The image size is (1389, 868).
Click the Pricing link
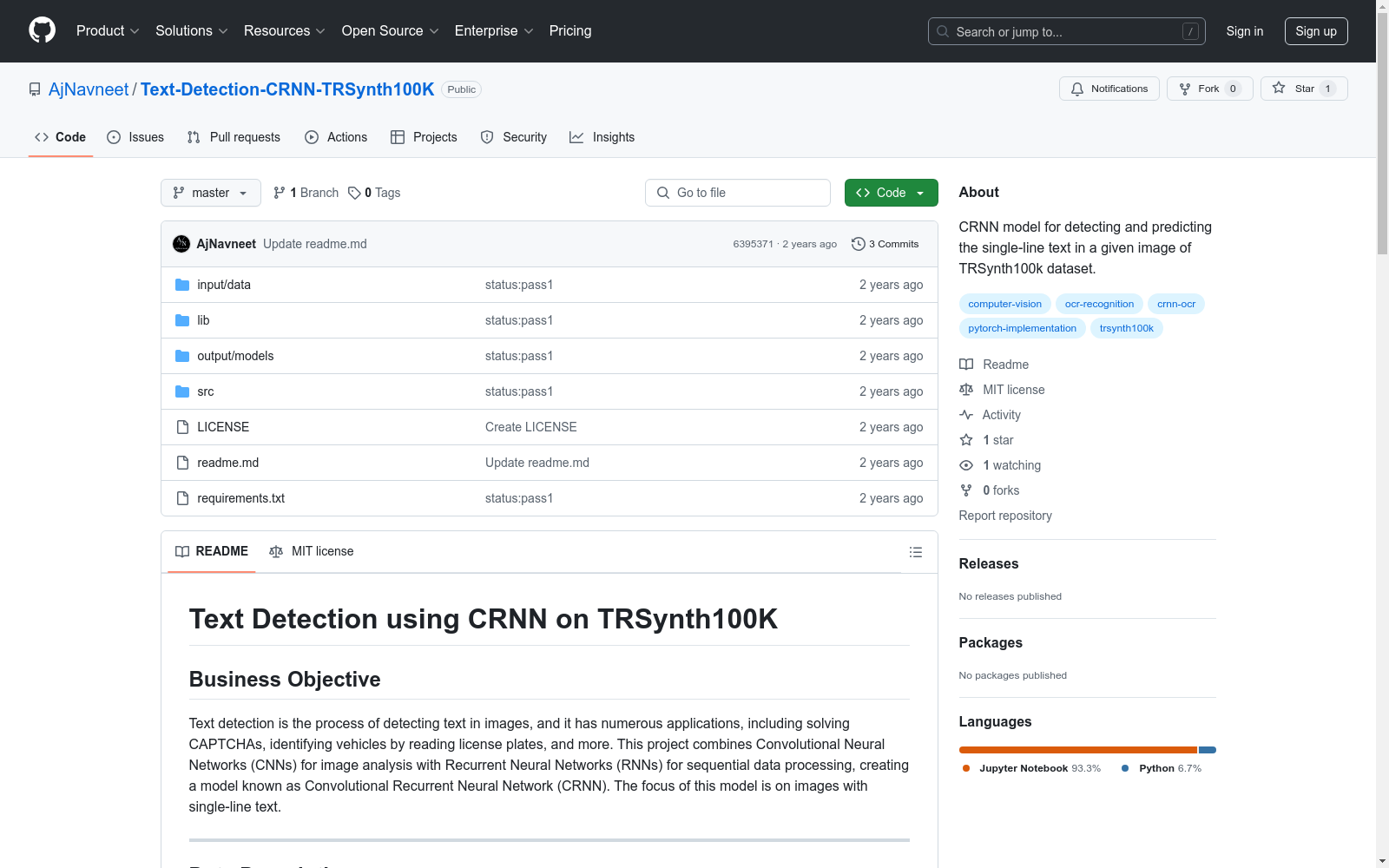tap(570, 30)
